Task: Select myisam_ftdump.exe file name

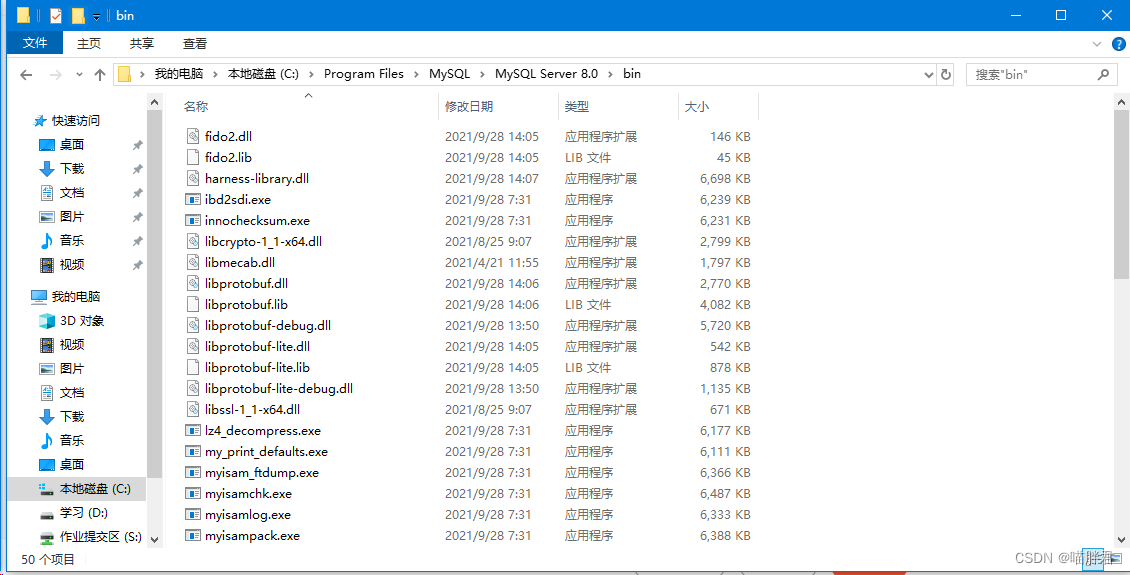Action: pyautogui.click(x=262, y=473)
